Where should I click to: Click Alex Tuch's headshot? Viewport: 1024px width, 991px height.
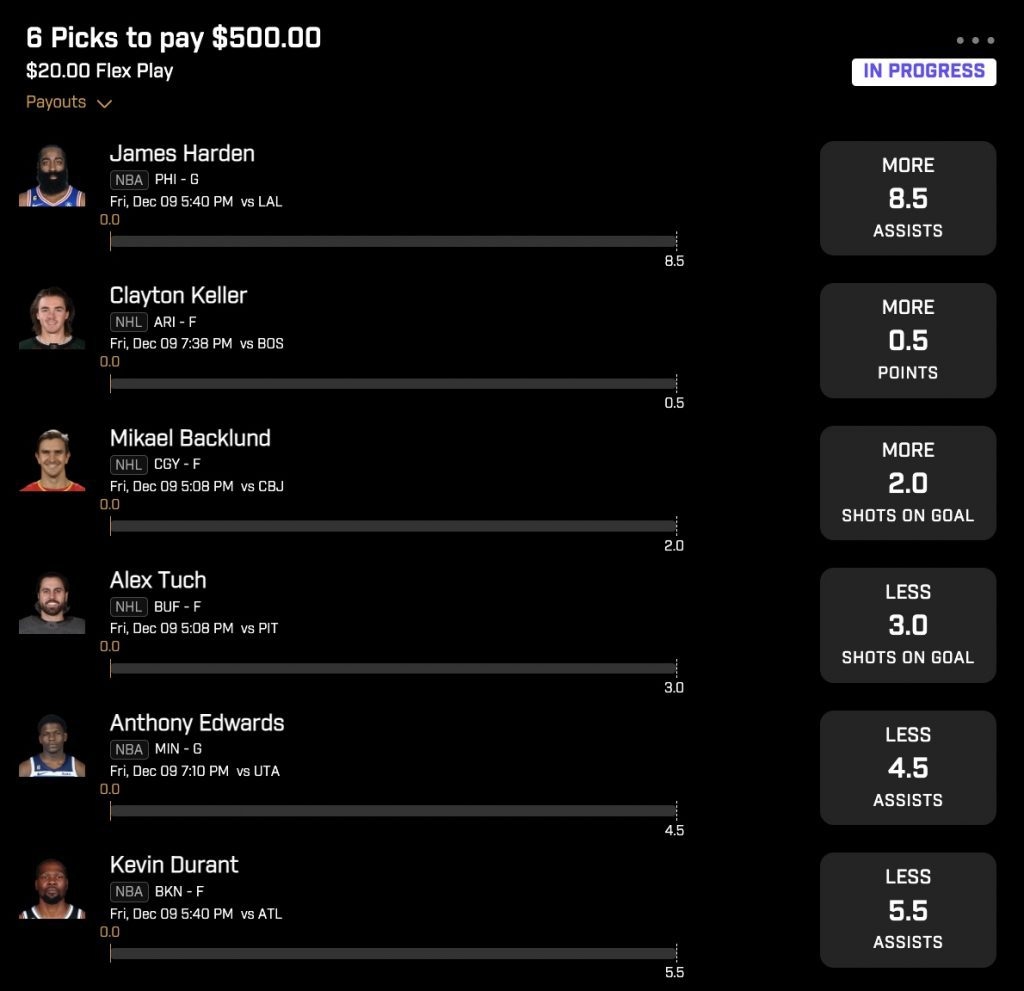[52, 602]
